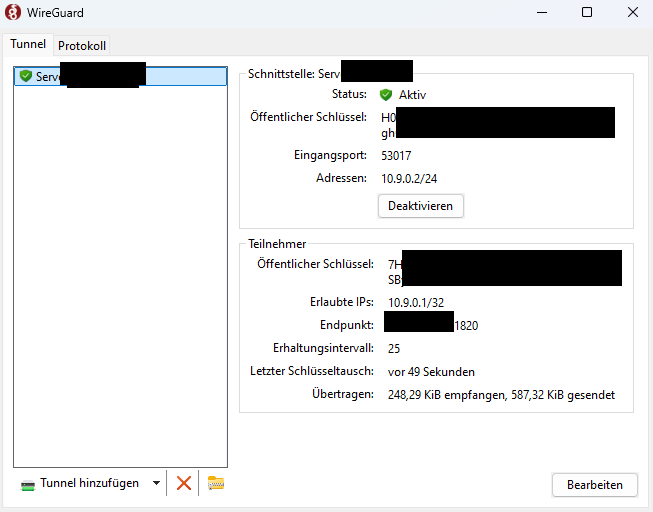Delete selected tunnel with red X icon
Viewport: 653px width, 512px height.
[183, 483]
